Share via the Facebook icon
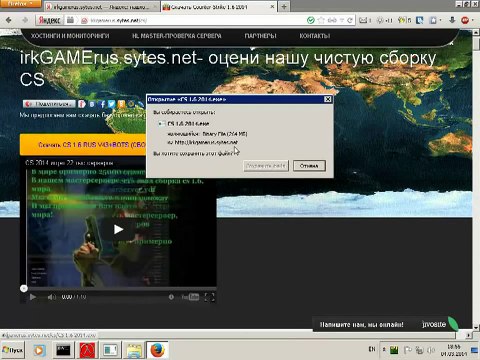 (102, 104)
